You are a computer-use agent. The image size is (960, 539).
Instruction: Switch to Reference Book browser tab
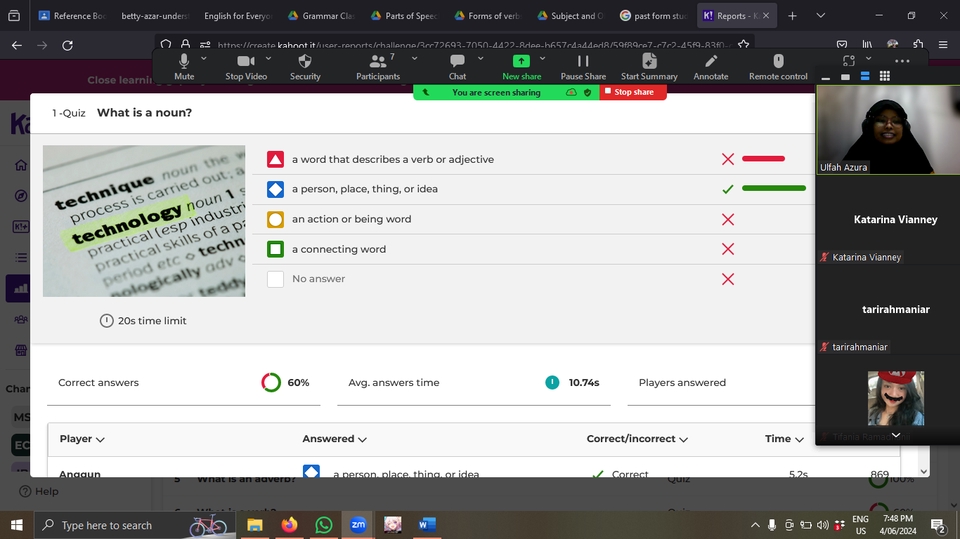[x=72, y=16]
